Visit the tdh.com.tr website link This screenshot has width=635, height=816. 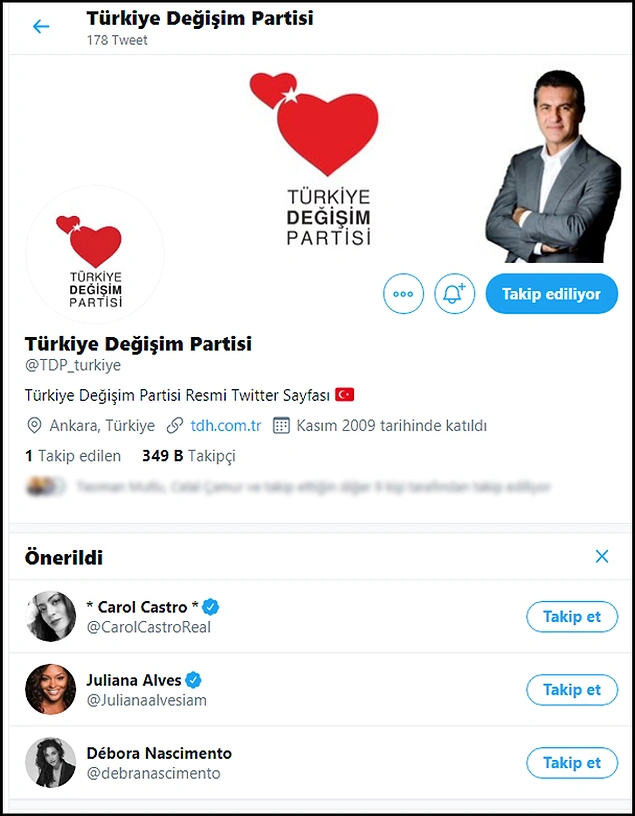point(226,426)
